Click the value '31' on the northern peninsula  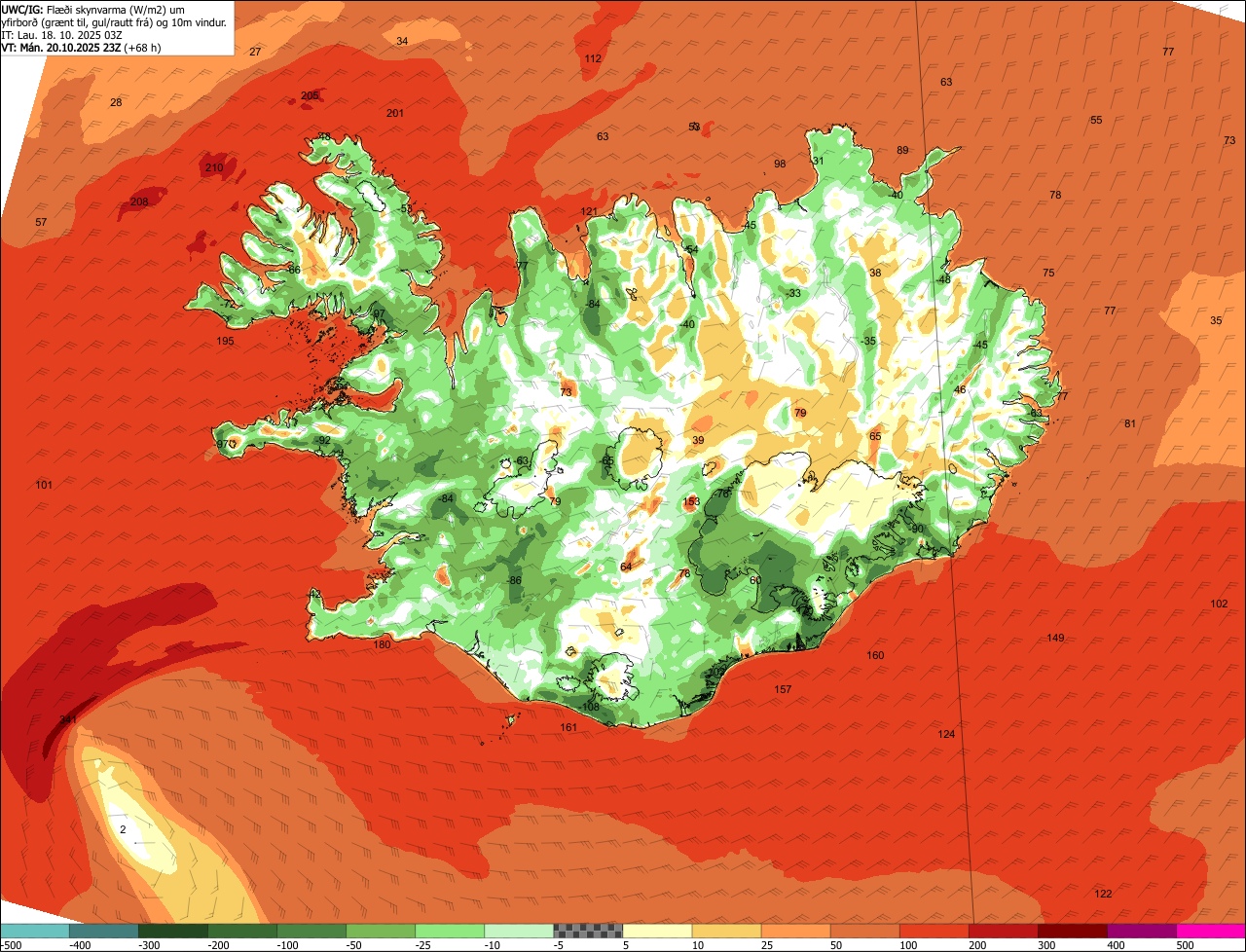coord(818,161)
